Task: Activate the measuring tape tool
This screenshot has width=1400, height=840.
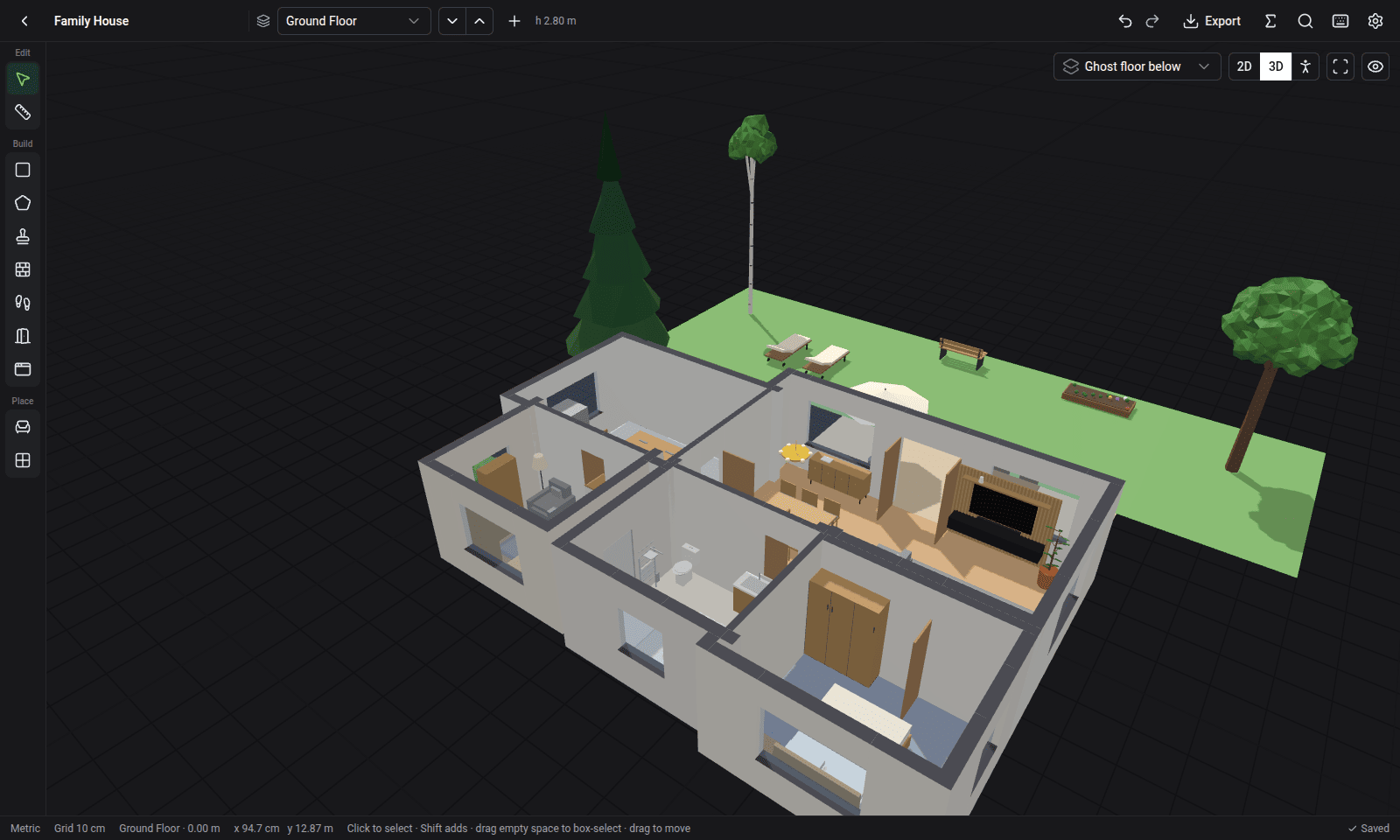Action: [x=23, y=113]
